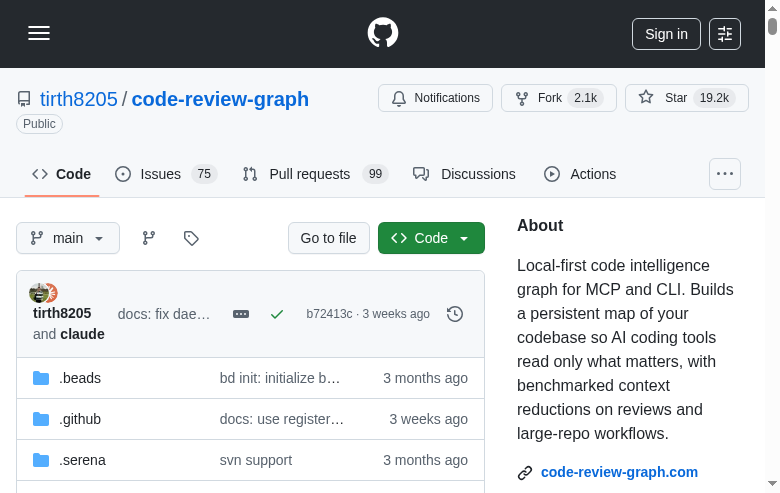This screenshot has height=493, width=780.
Task: Click the star count 19.2k badge
Action: 714,98
